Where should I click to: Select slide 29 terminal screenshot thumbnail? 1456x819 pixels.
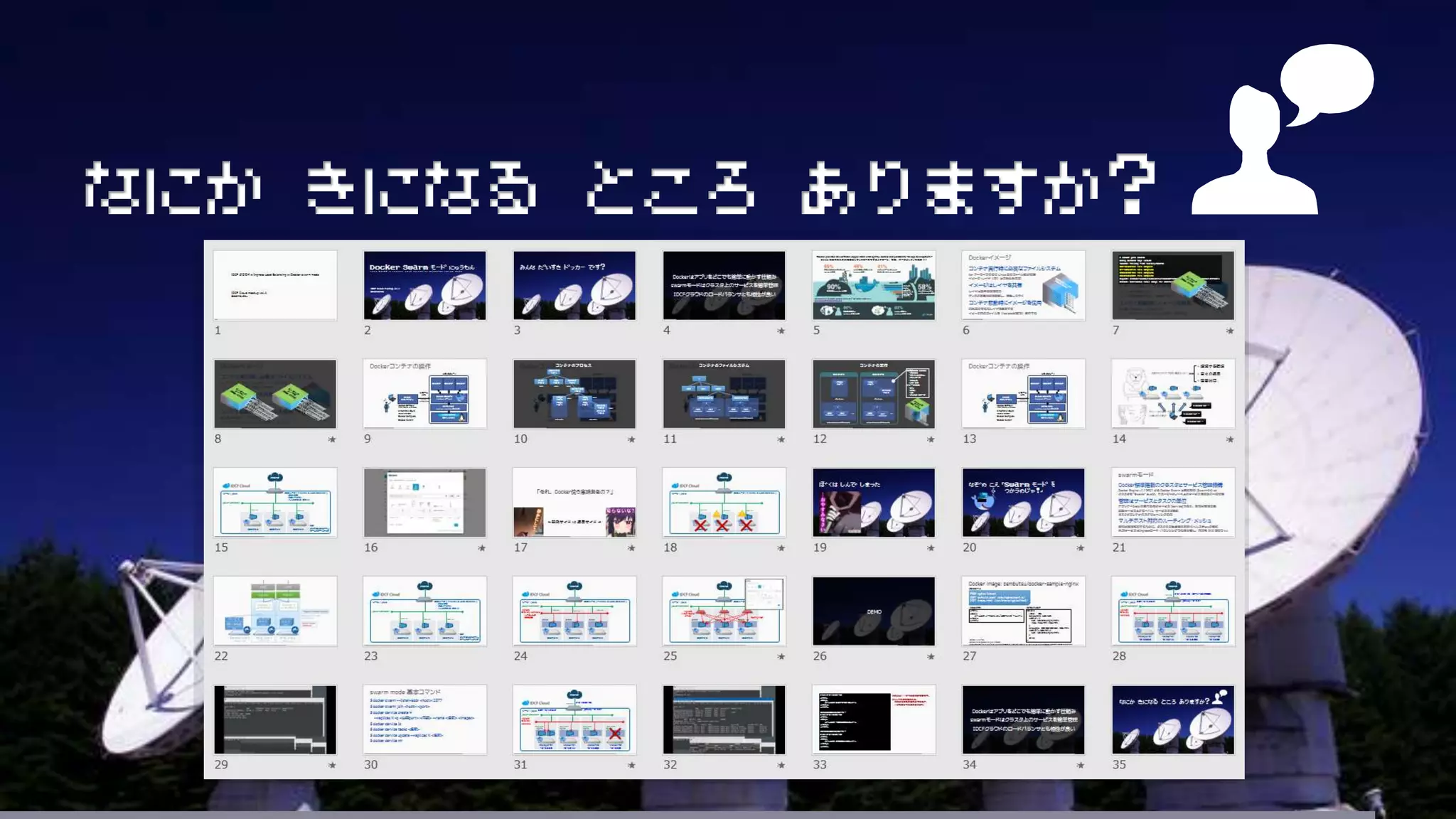tap(275, 719)
